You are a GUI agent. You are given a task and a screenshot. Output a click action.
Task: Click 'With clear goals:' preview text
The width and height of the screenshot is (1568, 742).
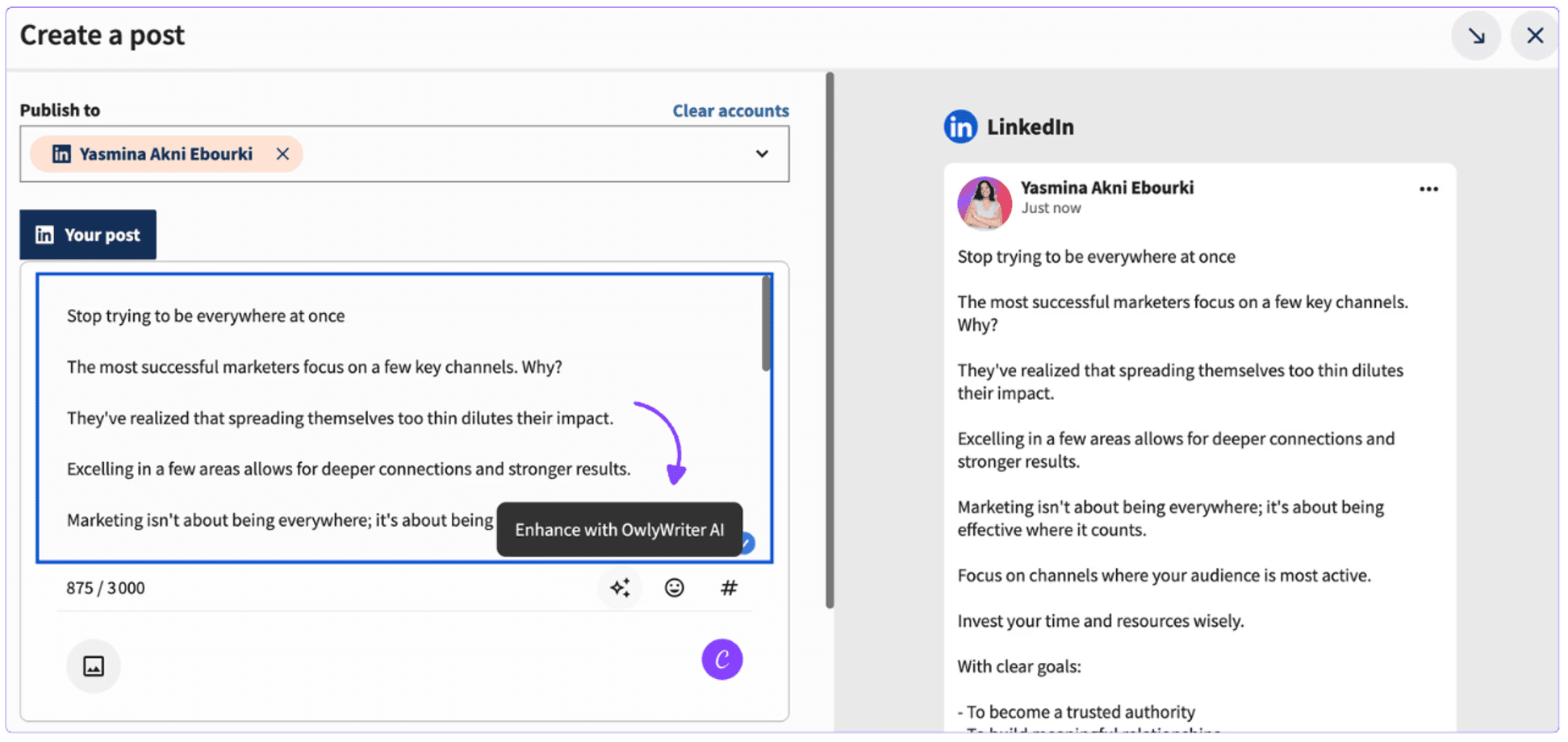click(1019, 667)
